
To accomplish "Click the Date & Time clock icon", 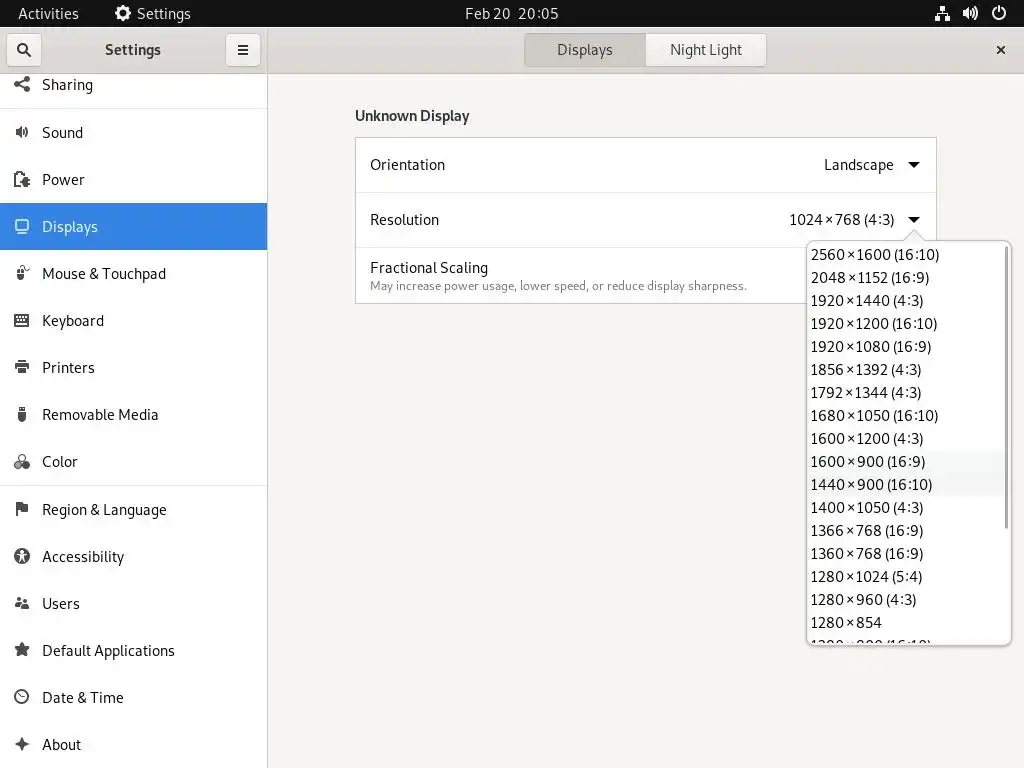I will [22, 697].
